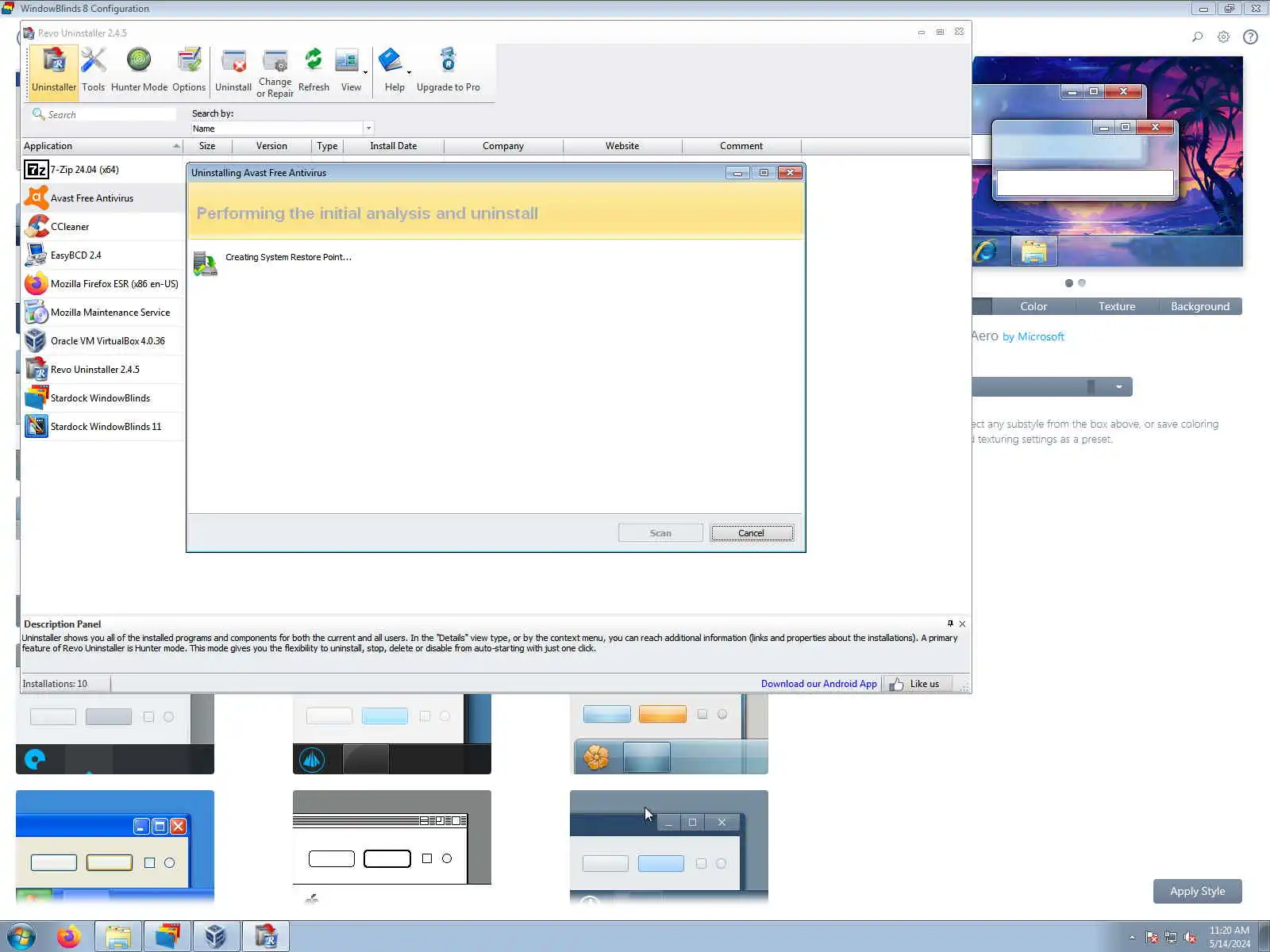Switch to Revo Uninstaller from the taskbar
This screenshot has height=952, width=1270.
265,937
